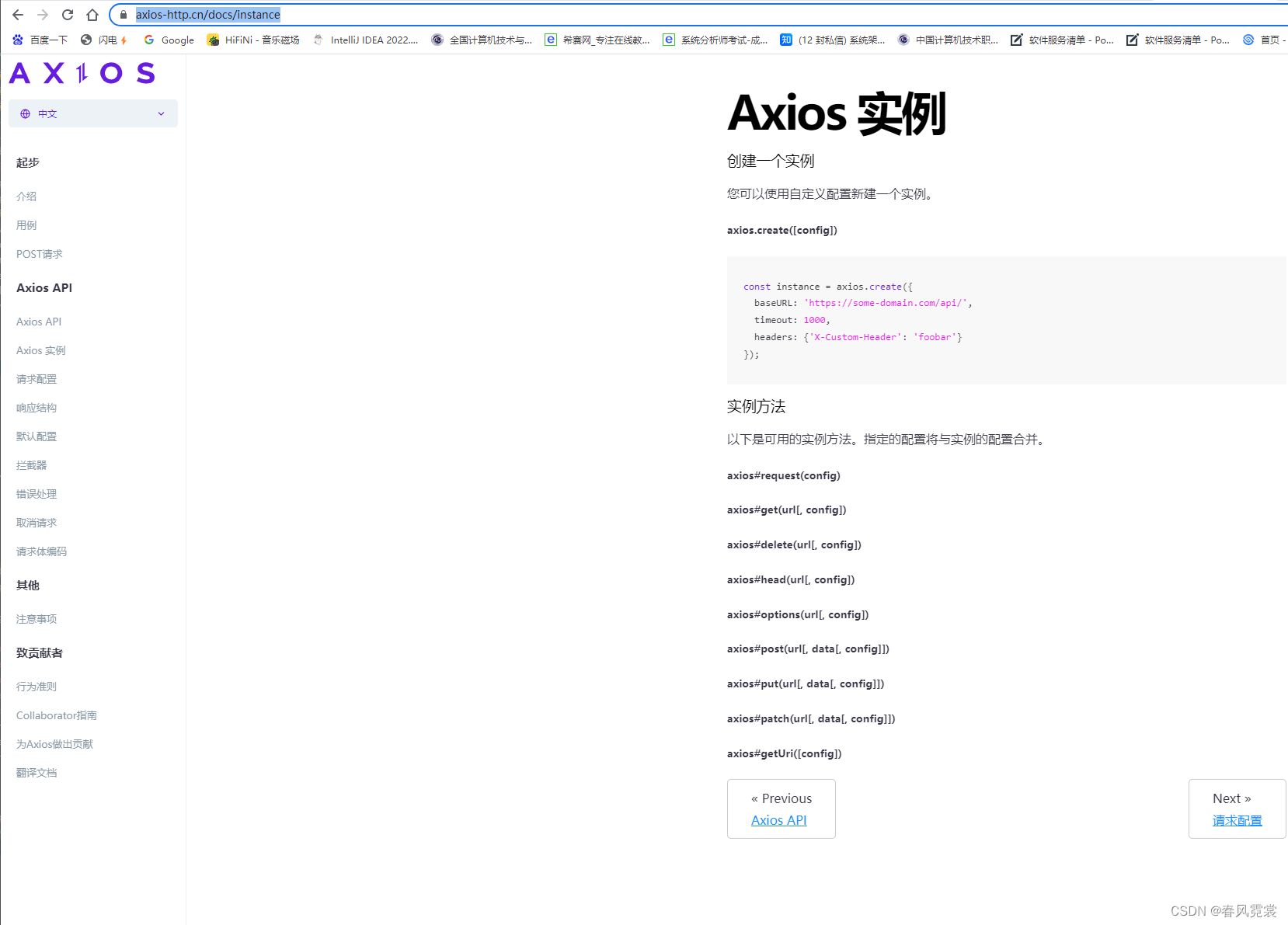
Task: Open 取消请求 in the sidebar
Action: click(x=37, y=523)
